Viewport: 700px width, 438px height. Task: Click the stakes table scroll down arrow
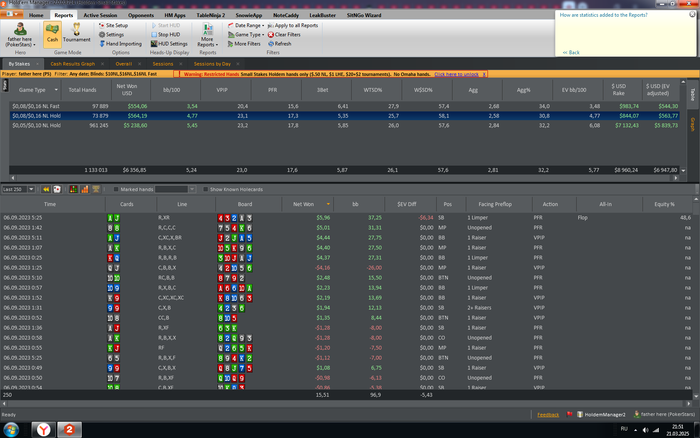[x=683, y=170]
